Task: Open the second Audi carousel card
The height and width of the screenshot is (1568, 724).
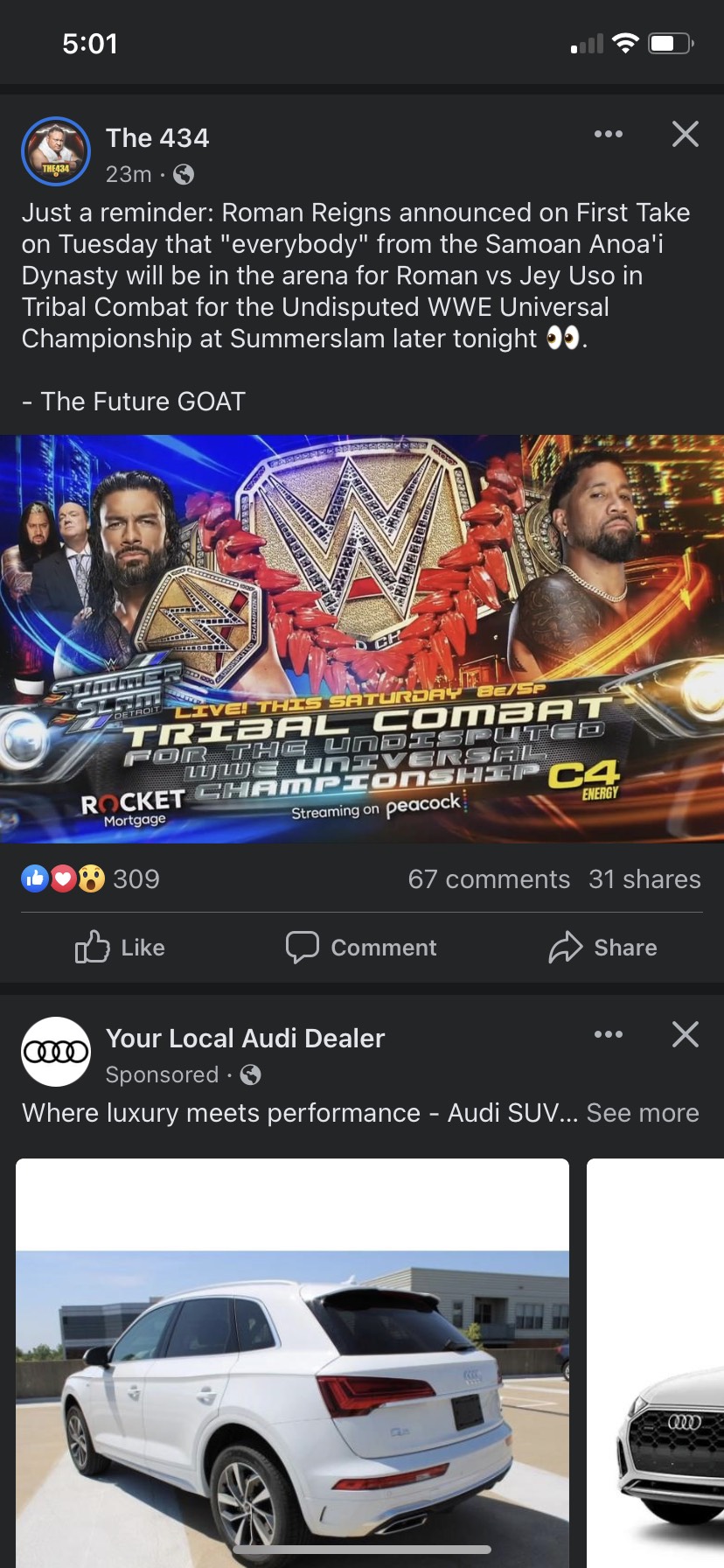Action: [656, 1363]
